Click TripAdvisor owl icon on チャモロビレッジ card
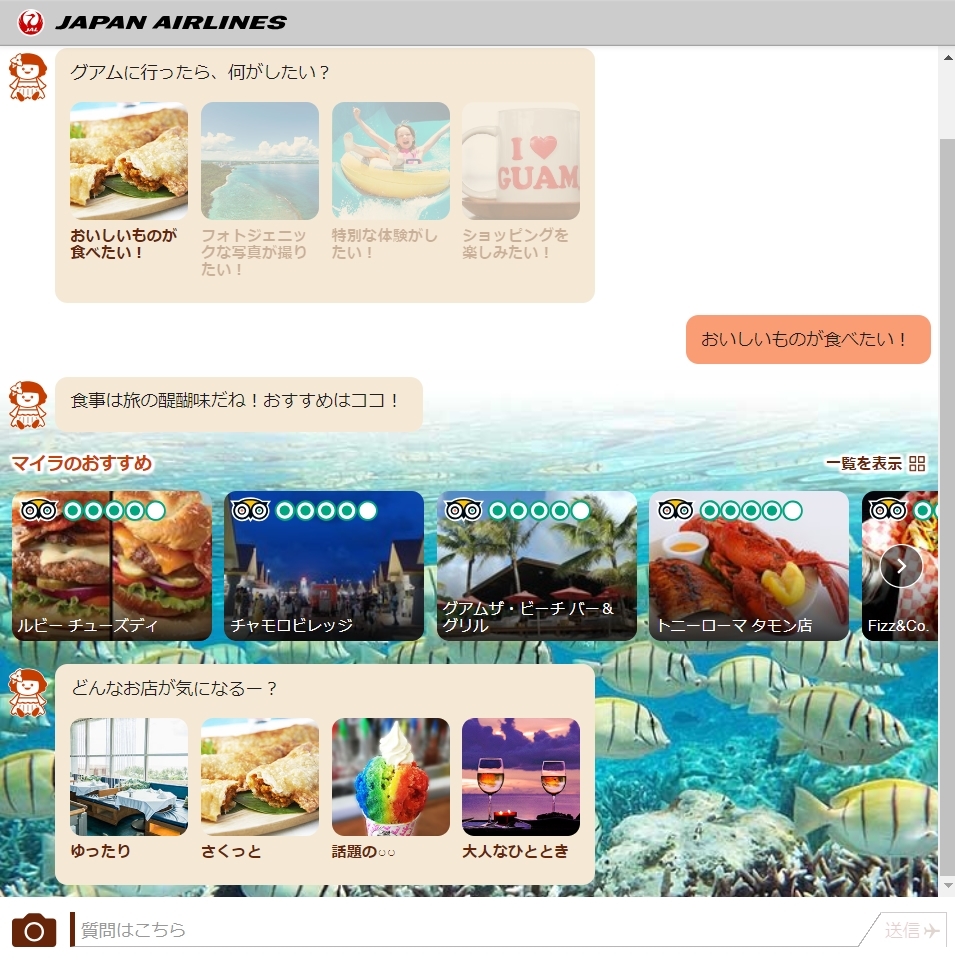 250,510
